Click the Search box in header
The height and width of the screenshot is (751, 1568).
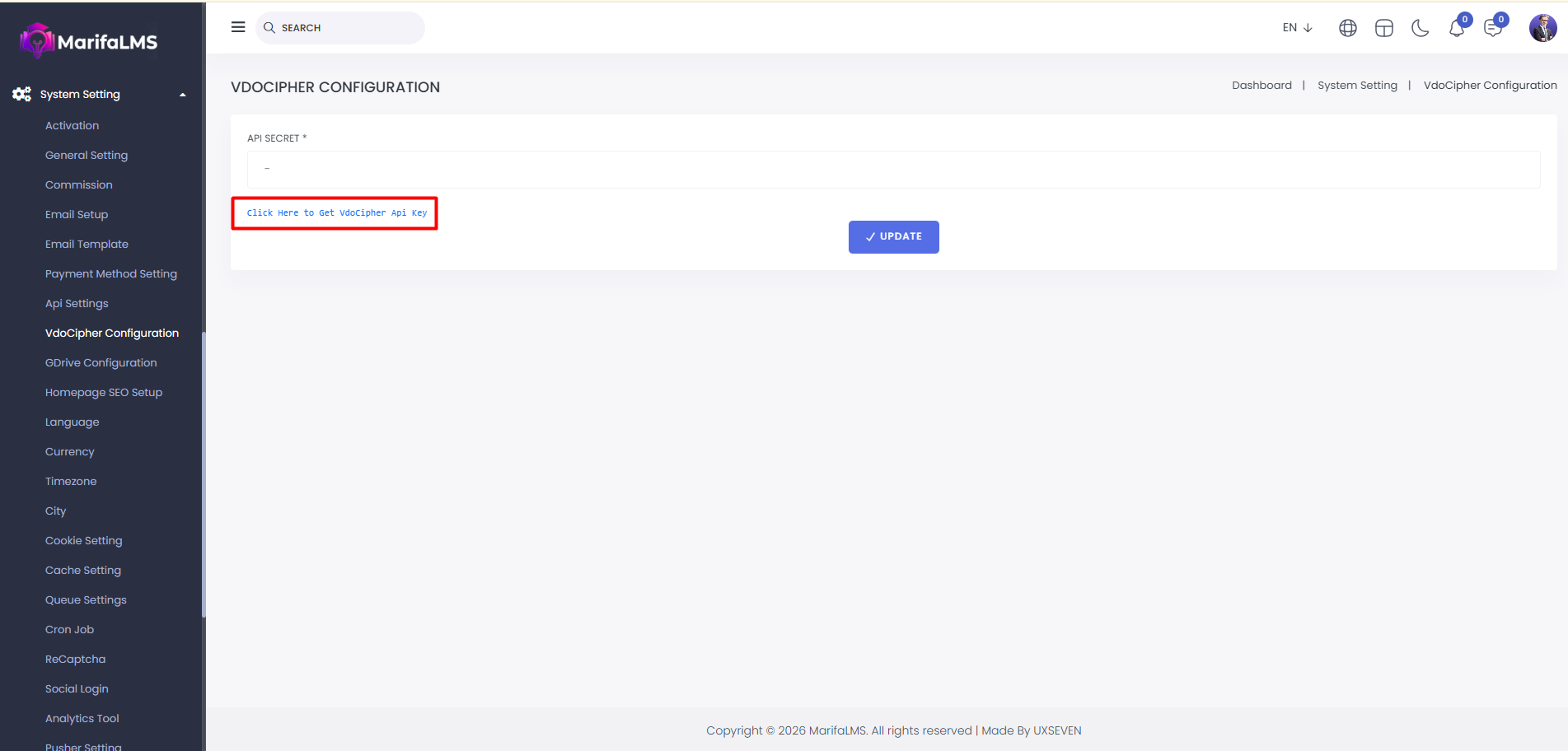(x=340, y=28)
